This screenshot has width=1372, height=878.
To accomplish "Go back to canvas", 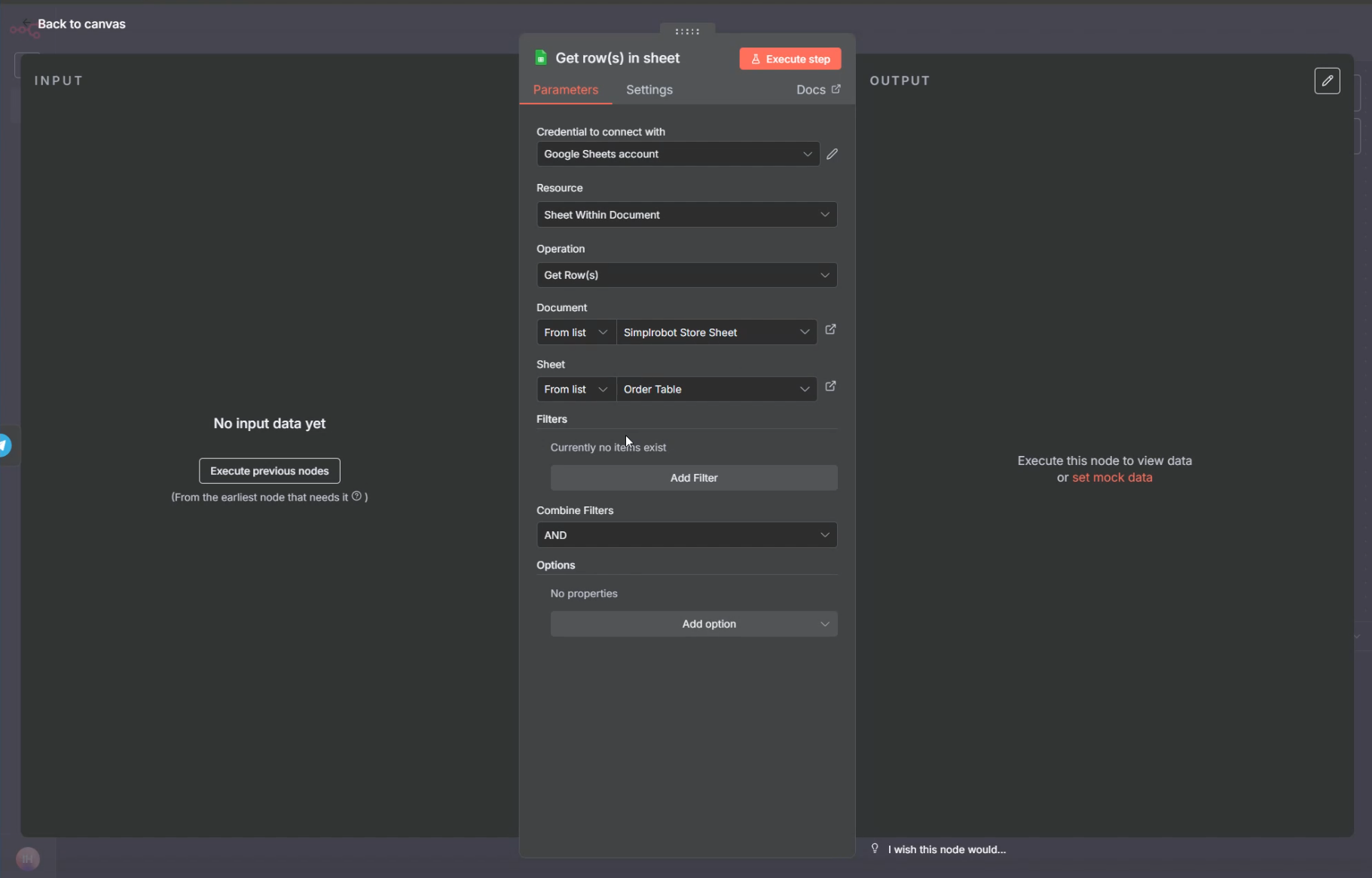I will [x=81, y=24].
